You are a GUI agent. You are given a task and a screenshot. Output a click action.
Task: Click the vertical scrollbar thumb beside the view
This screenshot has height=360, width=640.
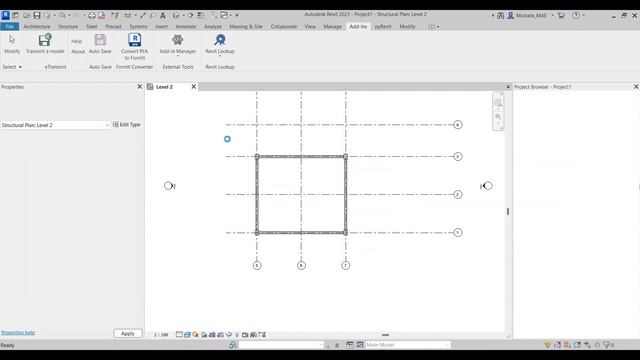tap(508, 211)
